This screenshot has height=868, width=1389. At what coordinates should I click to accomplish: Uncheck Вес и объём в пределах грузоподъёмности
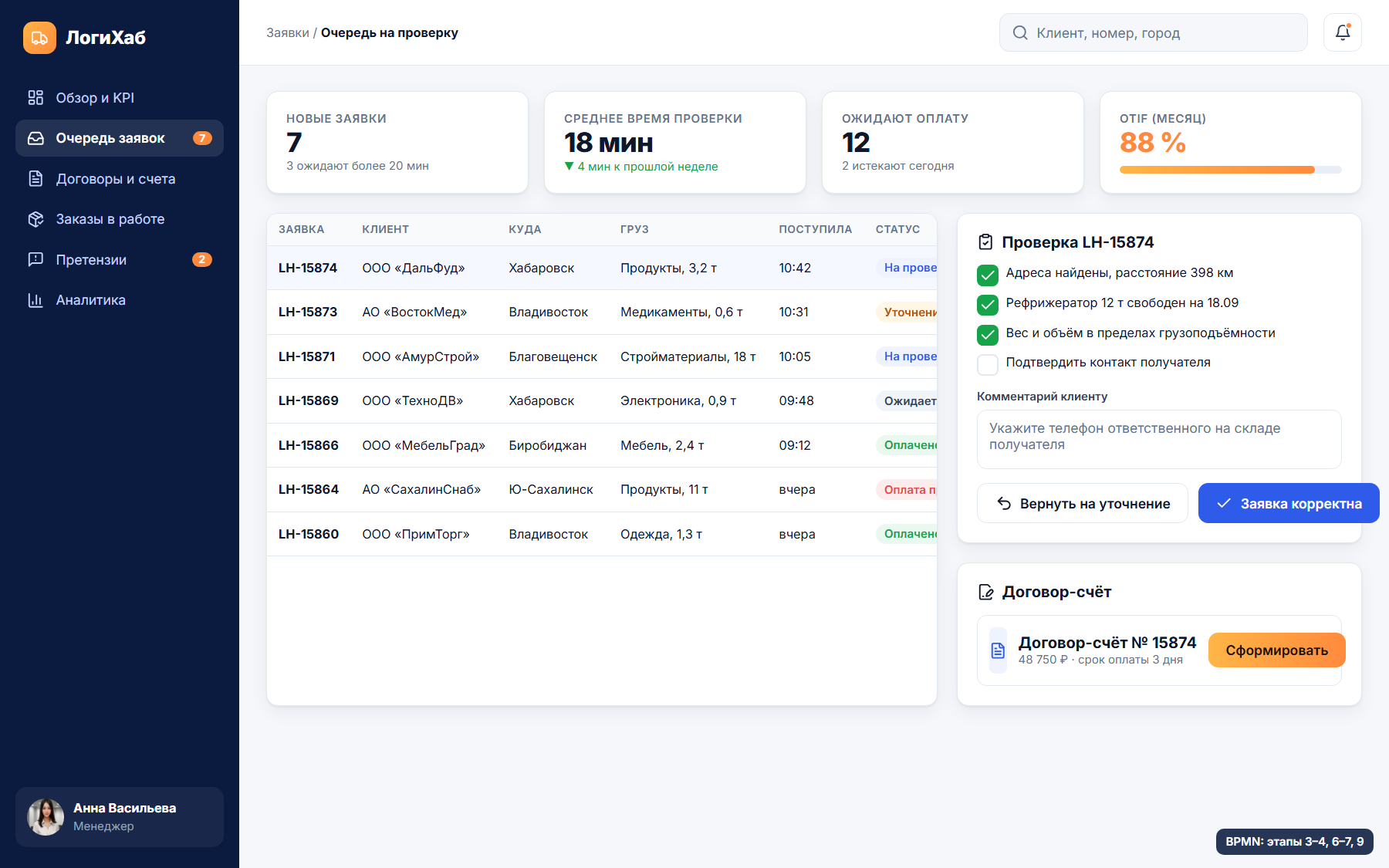click(x=988, y=335)
